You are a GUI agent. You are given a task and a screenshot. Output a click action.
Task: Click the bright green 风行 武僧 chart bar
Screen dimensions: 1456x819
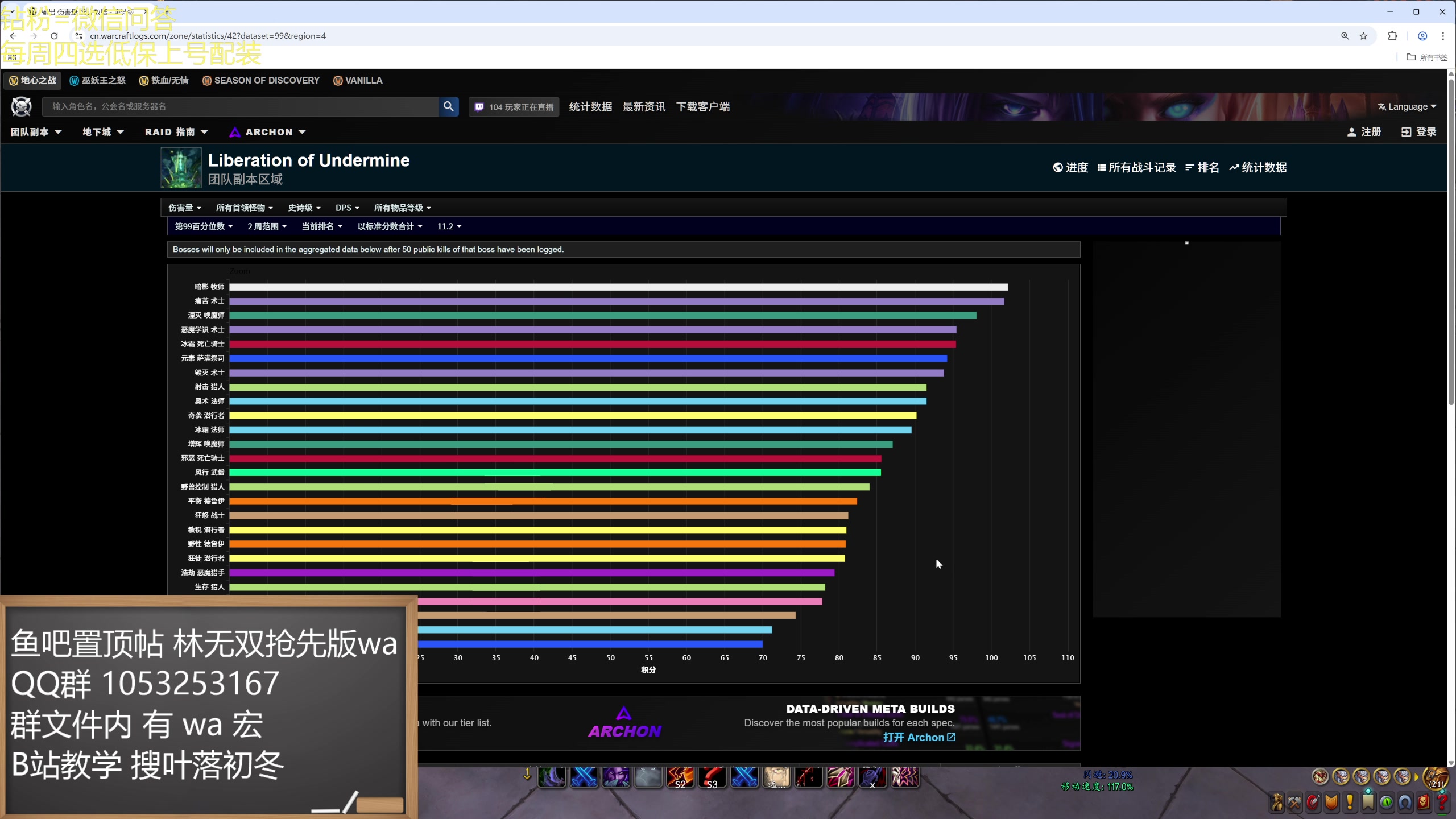[x=555, y=473]
